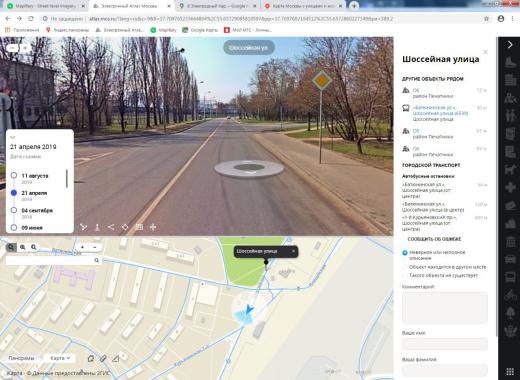Click the Комментарий text area
The width and height of the screenshot is (520, 380).
coord(445,307)
